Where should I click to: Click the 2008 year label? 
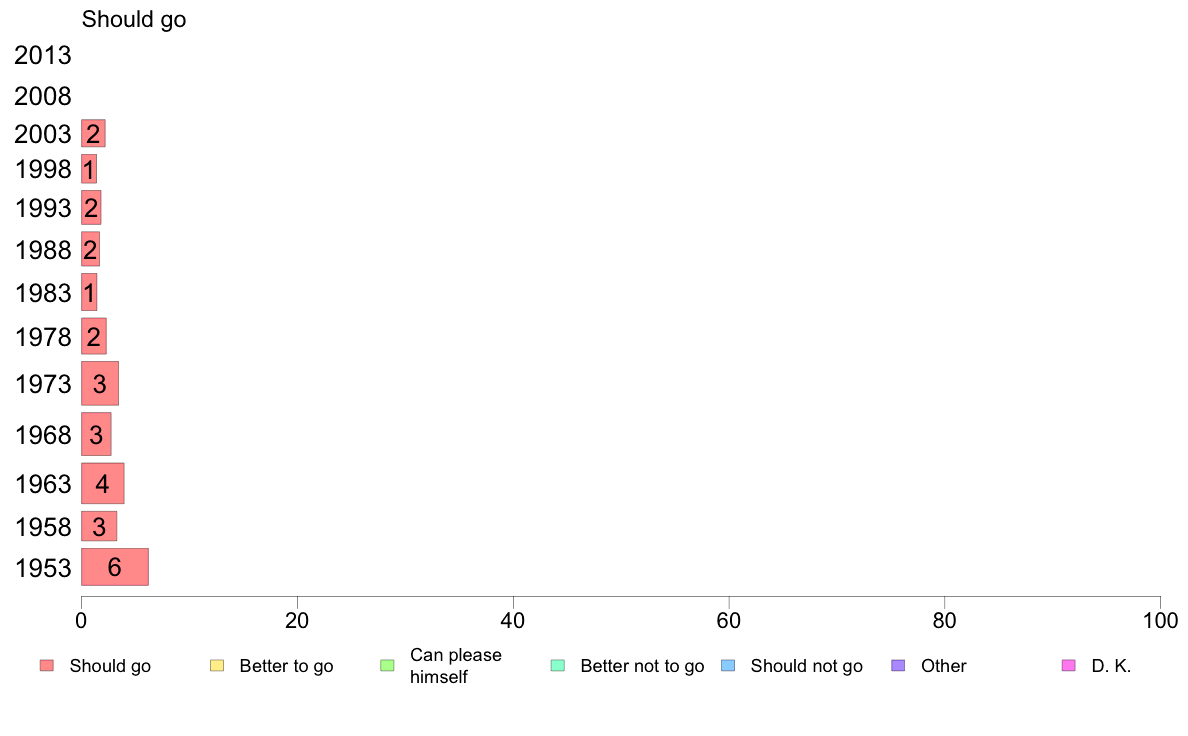[43, 97]
